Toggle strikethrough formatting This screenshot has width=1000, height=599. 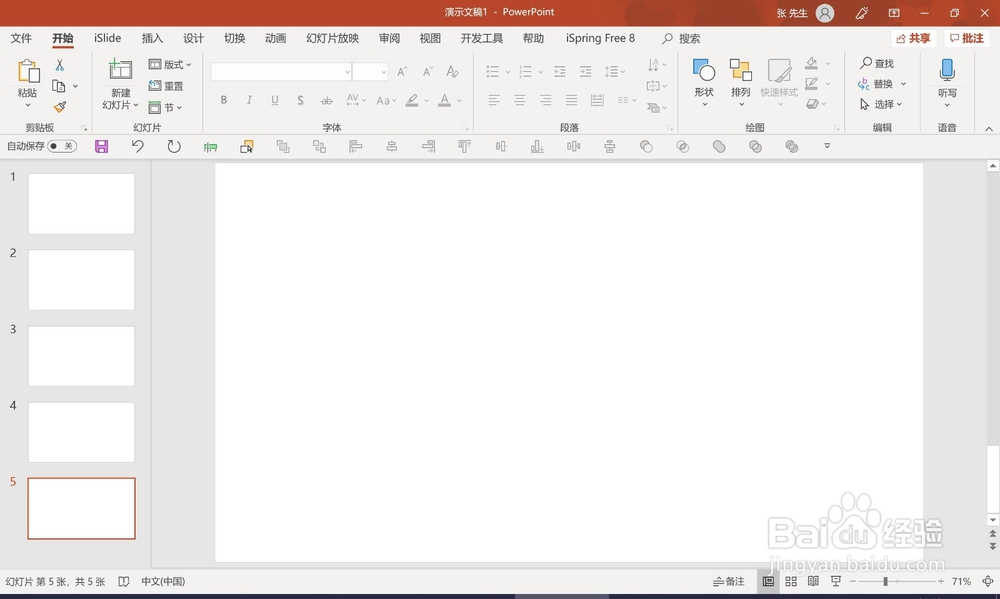point(327,100)
